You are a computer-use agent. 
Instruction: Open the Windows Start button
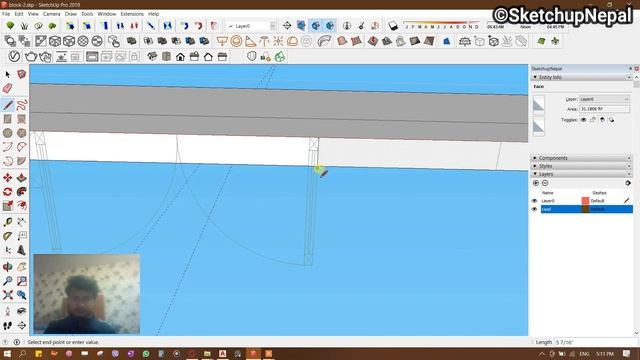7,353
